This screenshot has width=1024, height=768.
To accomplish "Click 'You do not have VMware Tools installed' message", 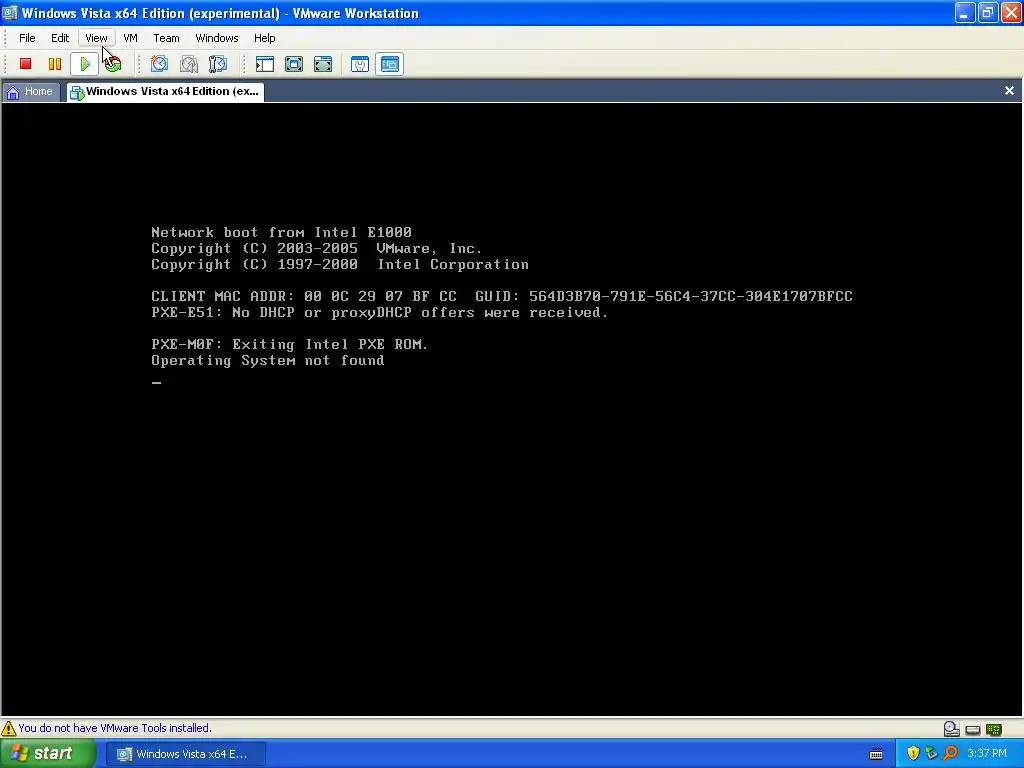I will point(115,728).
